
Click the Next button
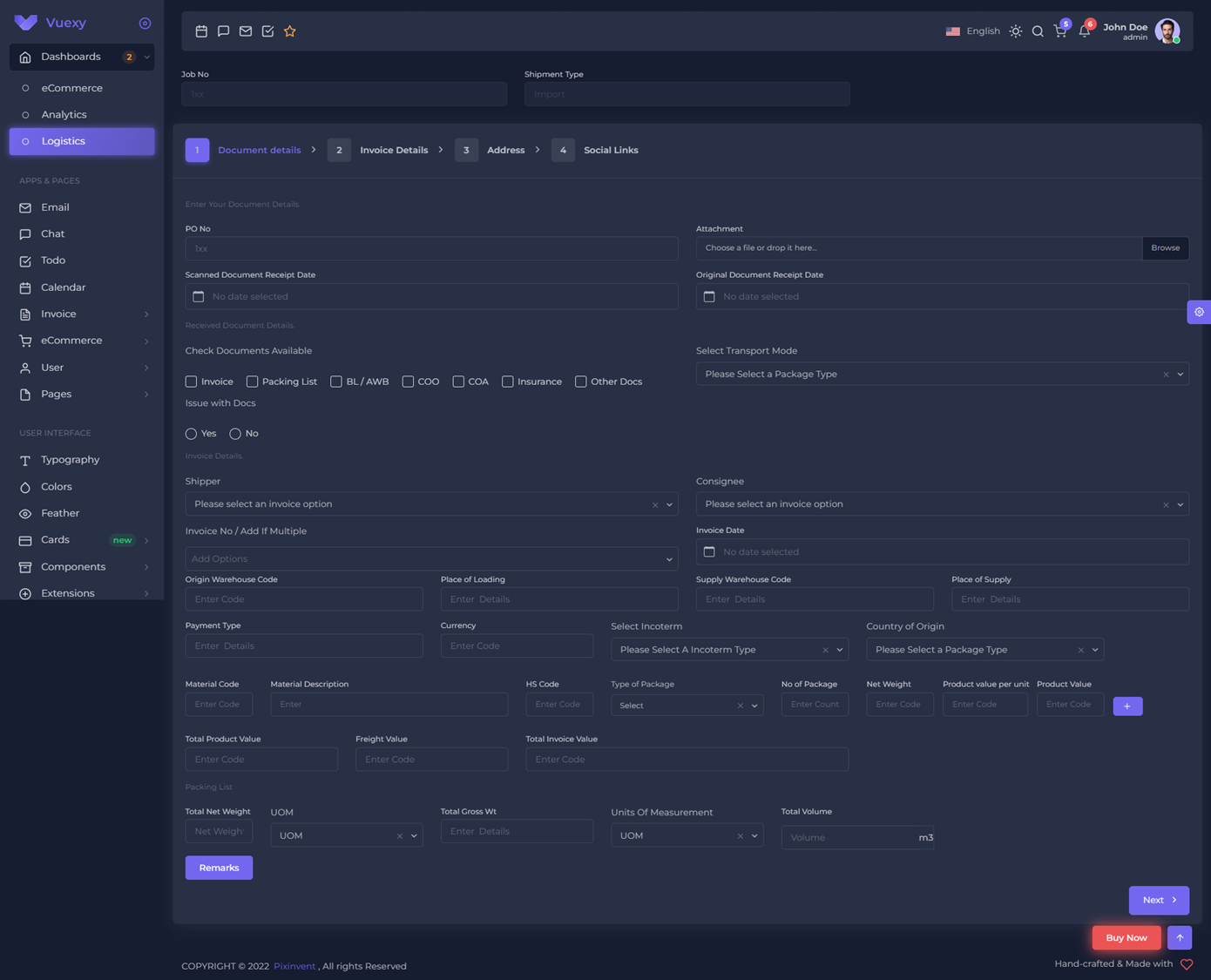coord(1158,900)
